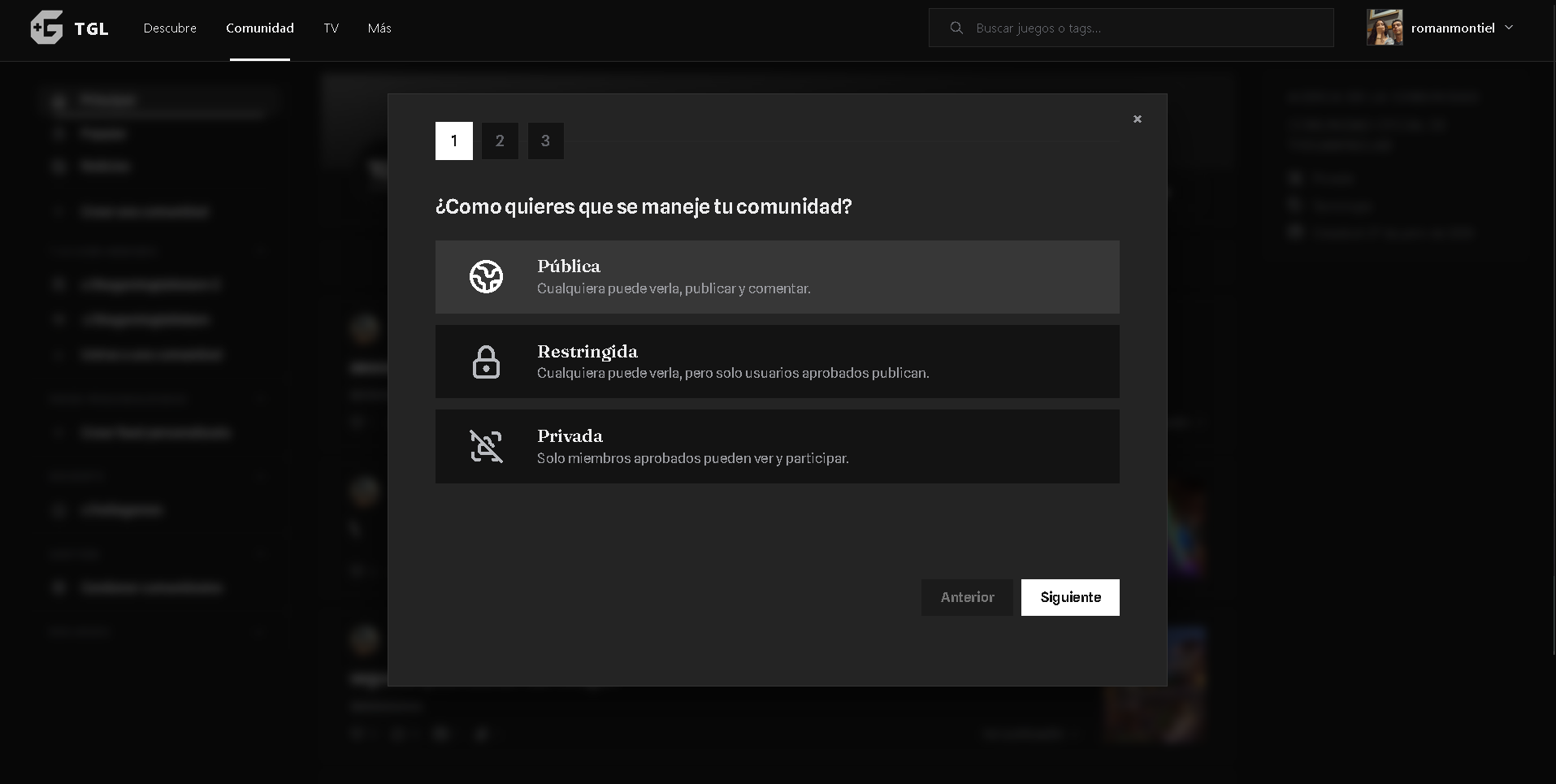Expand the romanmontiel account dropdown
The width and height of the screenshot is (1556, 784).
click(1509, 27)
